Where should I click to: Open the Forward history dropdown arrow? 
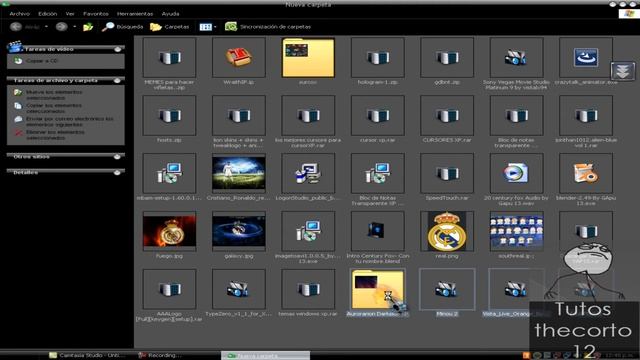(x=75, y=27)
